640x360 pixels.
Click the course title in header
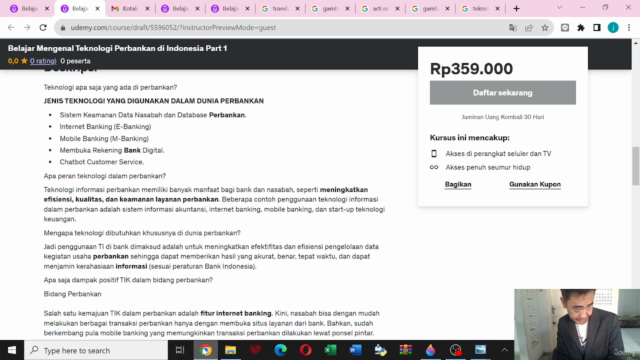click(x=117, y=48)
